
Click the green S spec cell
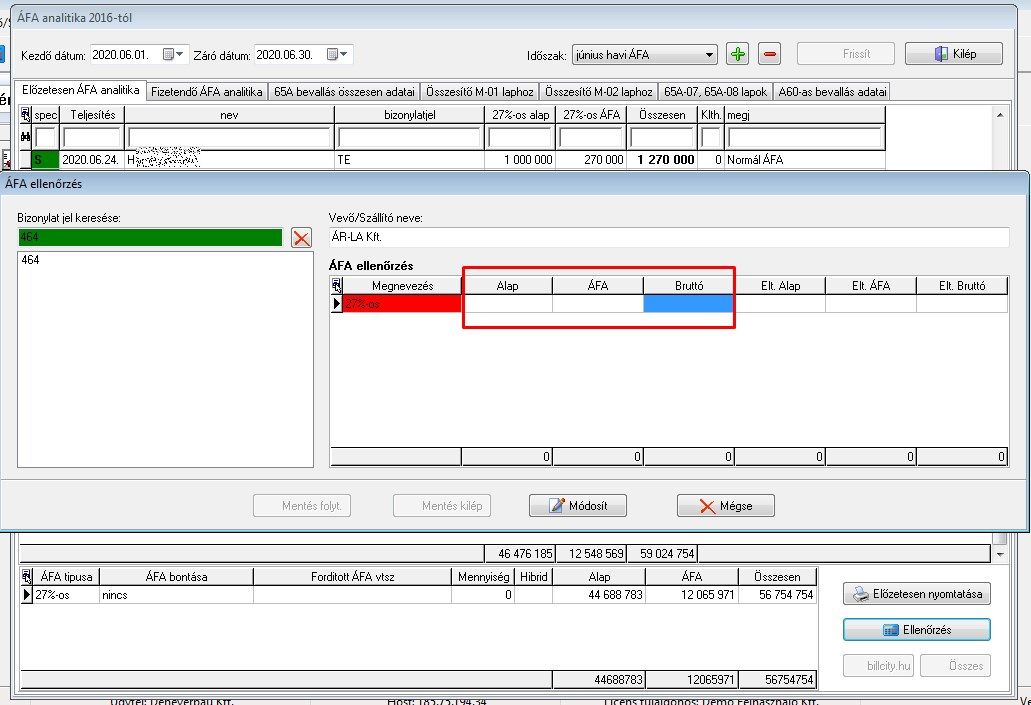[x=45, y=159]
